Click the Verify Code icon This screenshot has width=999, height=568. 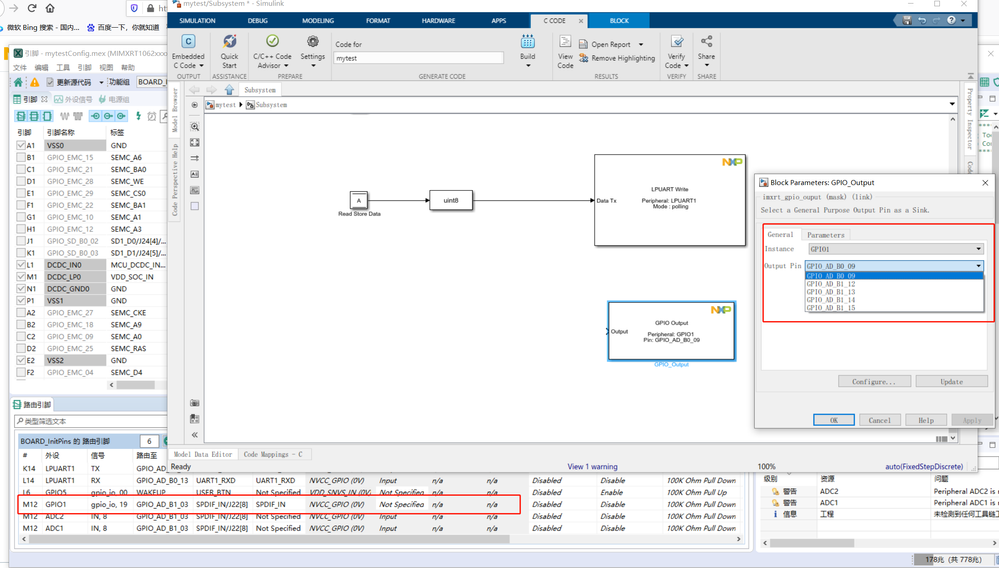tap(677, 42)
